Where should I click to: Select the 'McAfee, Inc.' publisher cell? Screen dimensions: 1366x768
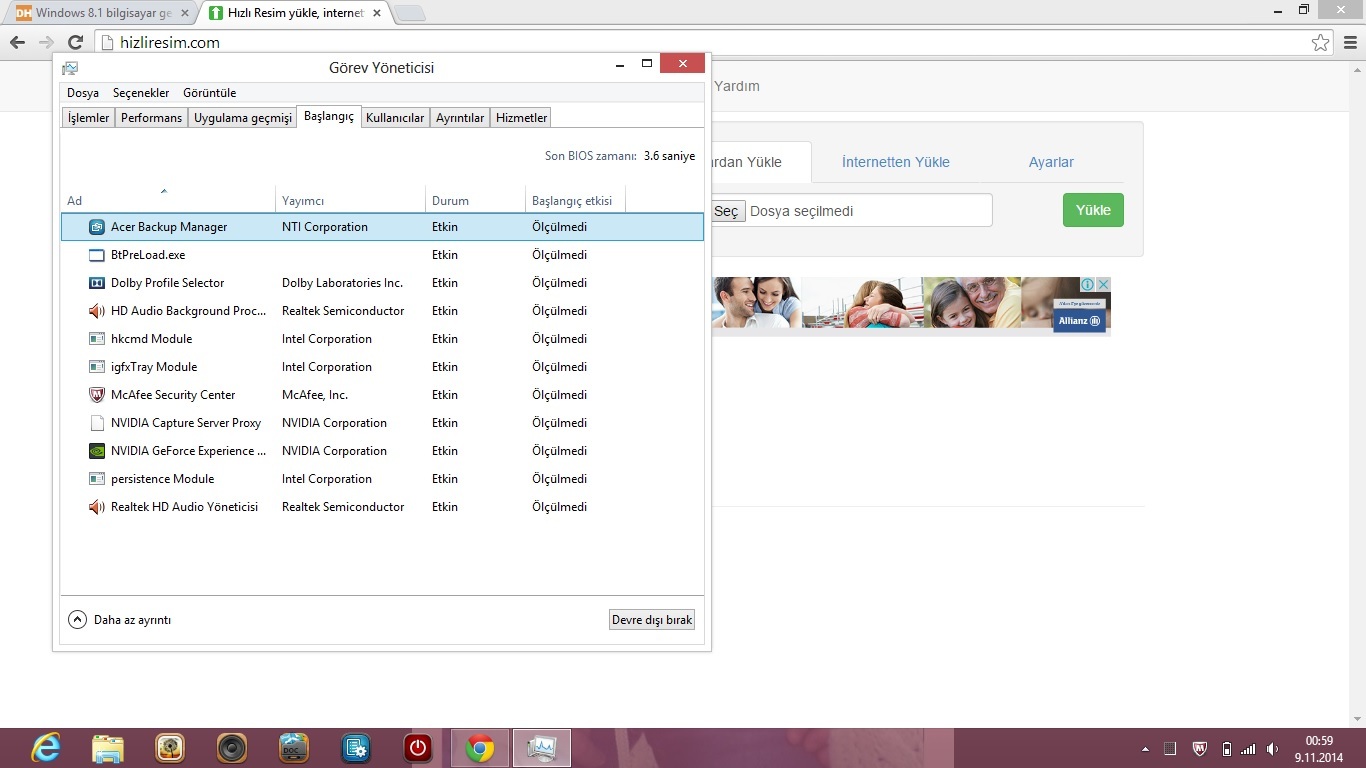315,395
